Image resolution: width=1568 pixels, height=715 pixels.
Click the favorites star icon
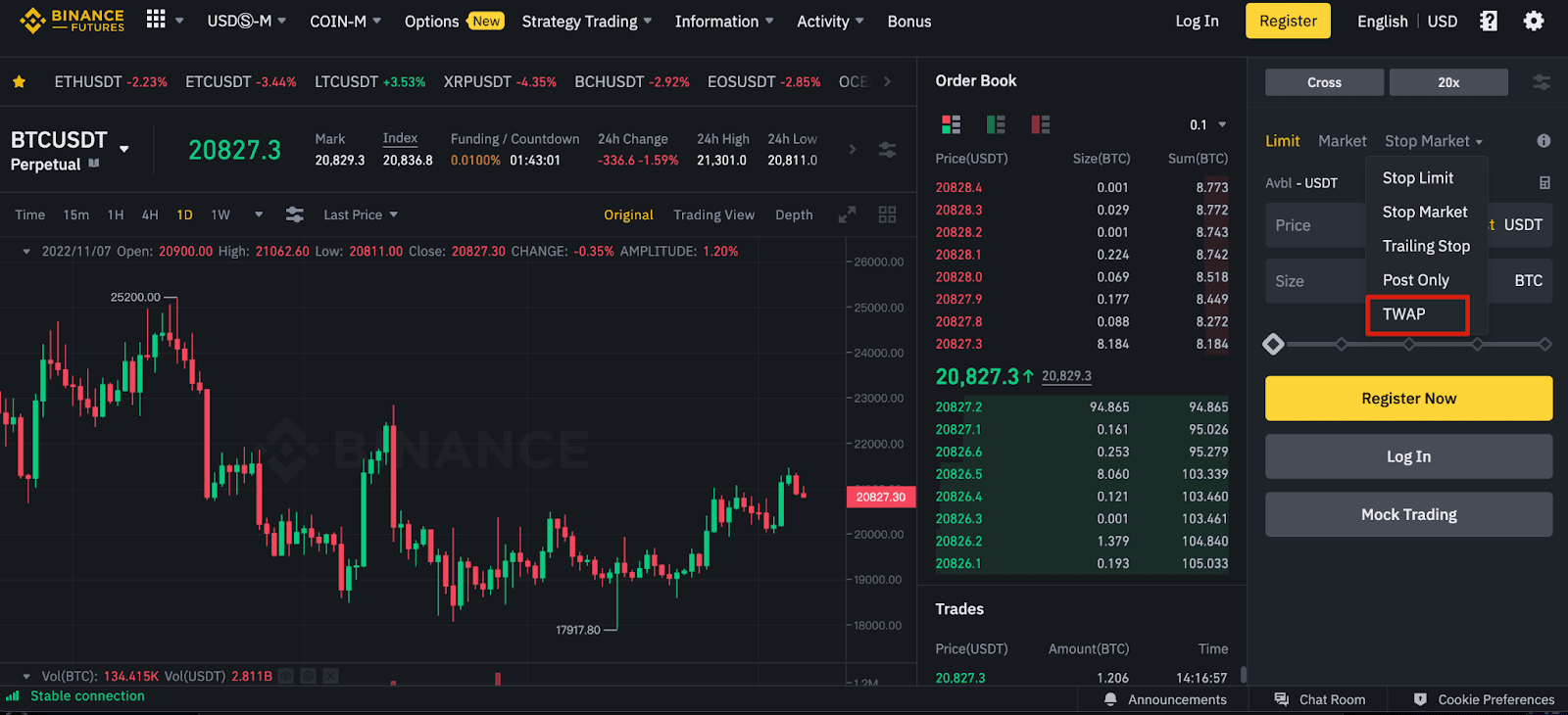19,81
